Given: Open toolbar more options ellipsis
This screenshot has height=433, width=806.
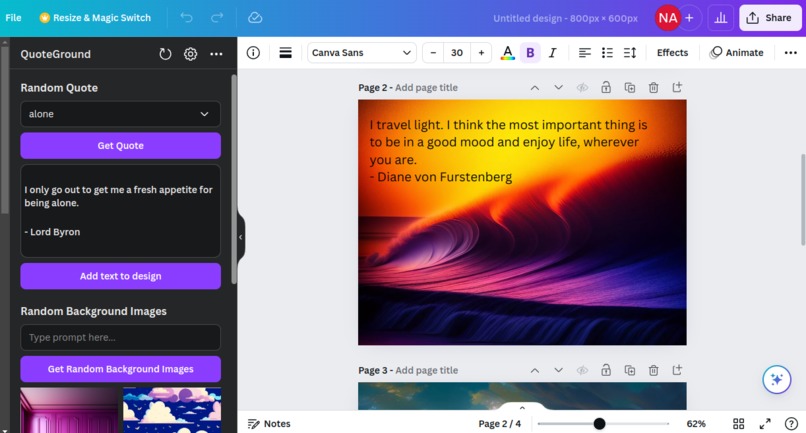Looking at the screenshot, I should click(x=791, y=52).
